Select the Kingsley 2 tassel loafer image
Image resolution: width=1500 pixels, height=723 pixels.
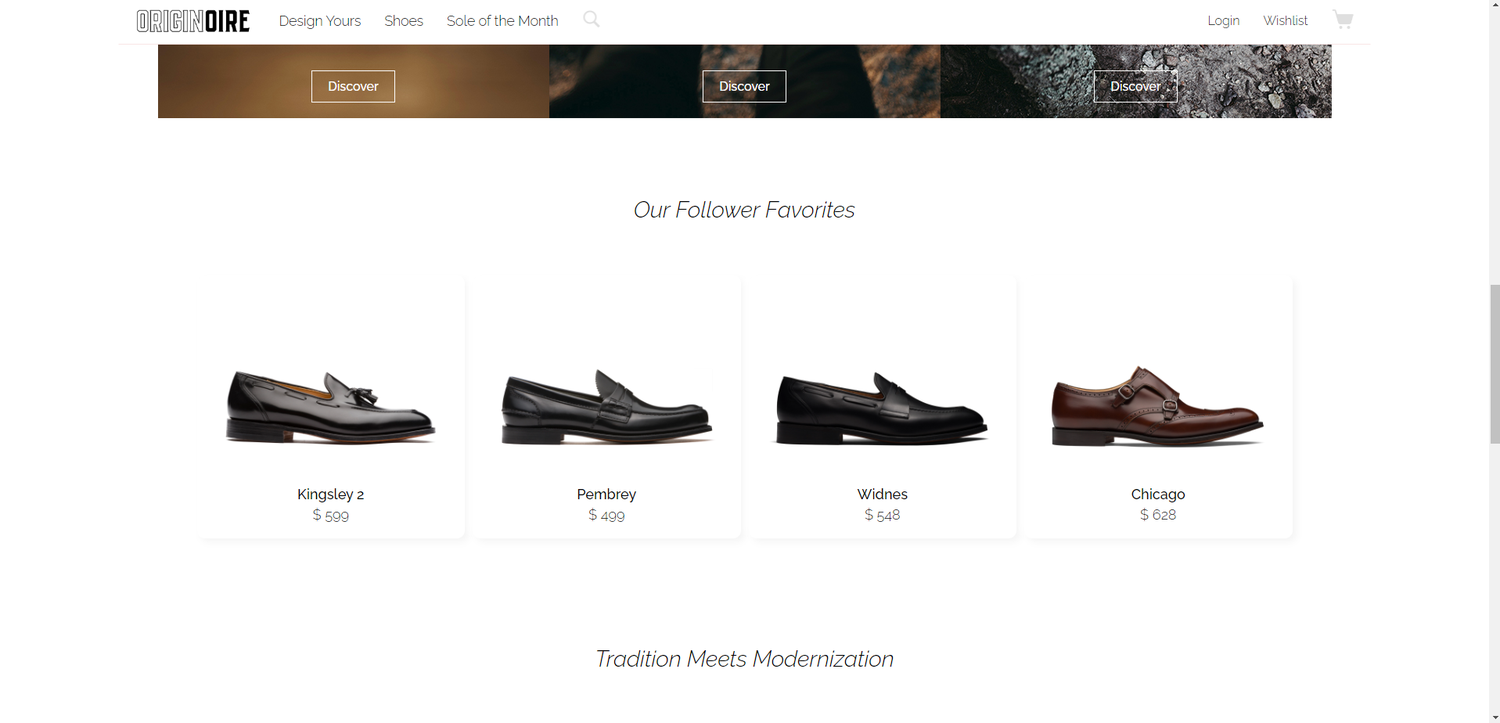[331, 406]
